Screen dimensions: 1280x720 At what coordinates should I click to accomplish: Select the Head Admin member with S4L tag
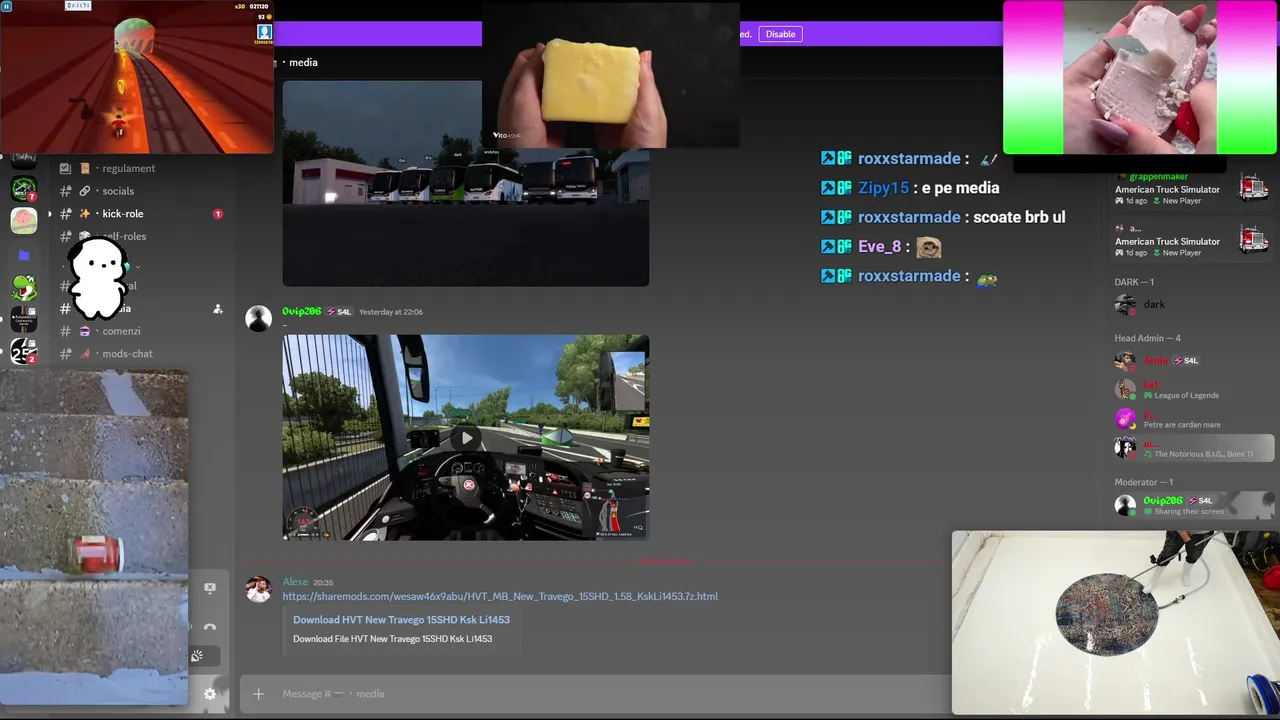click(x=1194, y=361)
